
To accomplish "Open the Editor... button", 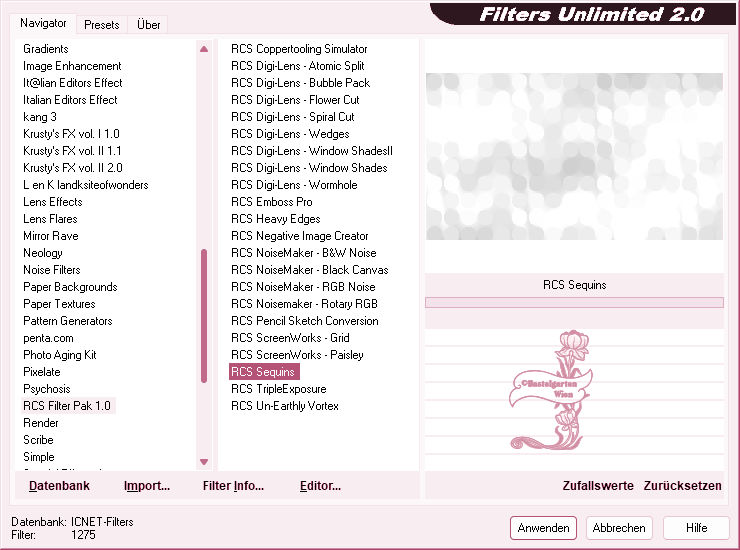I will click(320, 486).
